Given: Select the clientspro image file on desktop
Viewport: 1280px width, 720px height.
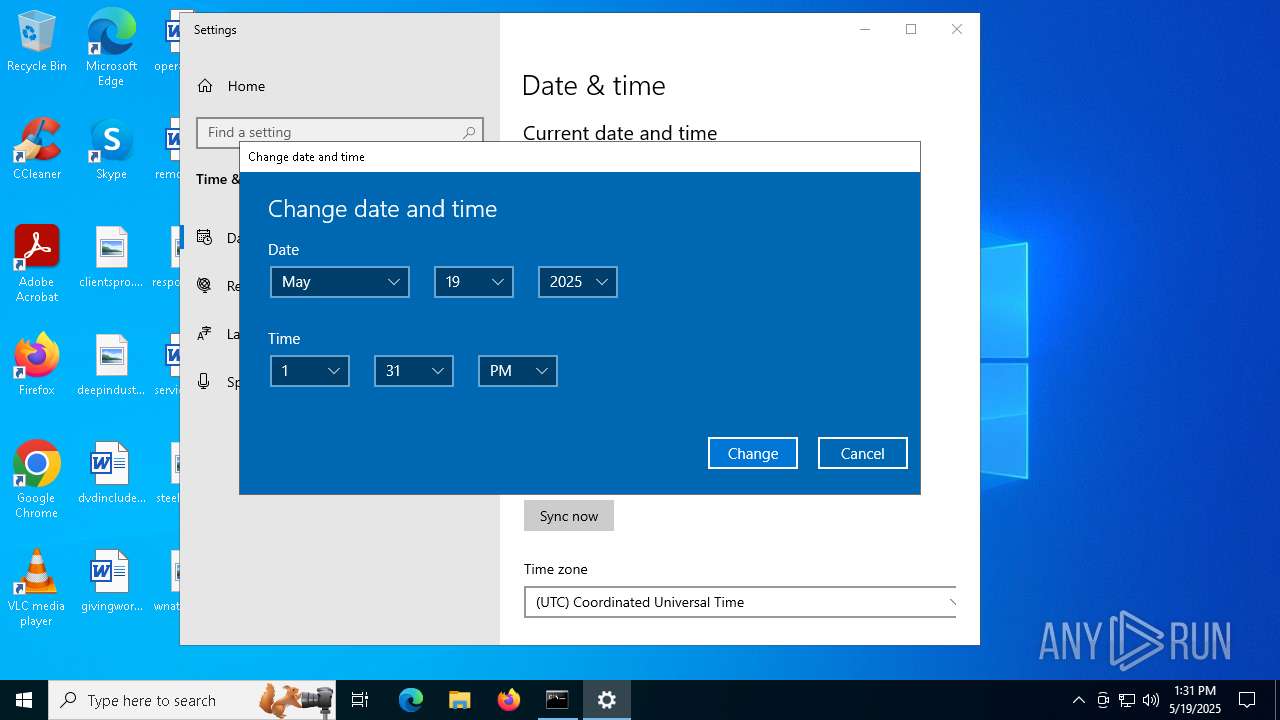Looking at the screenshot, I should pos(111,257).
